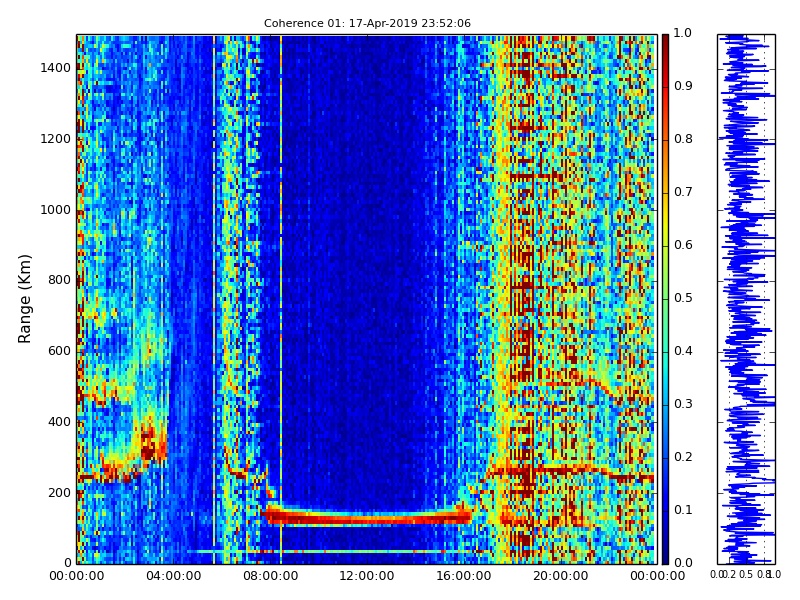Click the 12:00:00 time axis label
This screenshot has width=800, height=600.
coord(367,576)
